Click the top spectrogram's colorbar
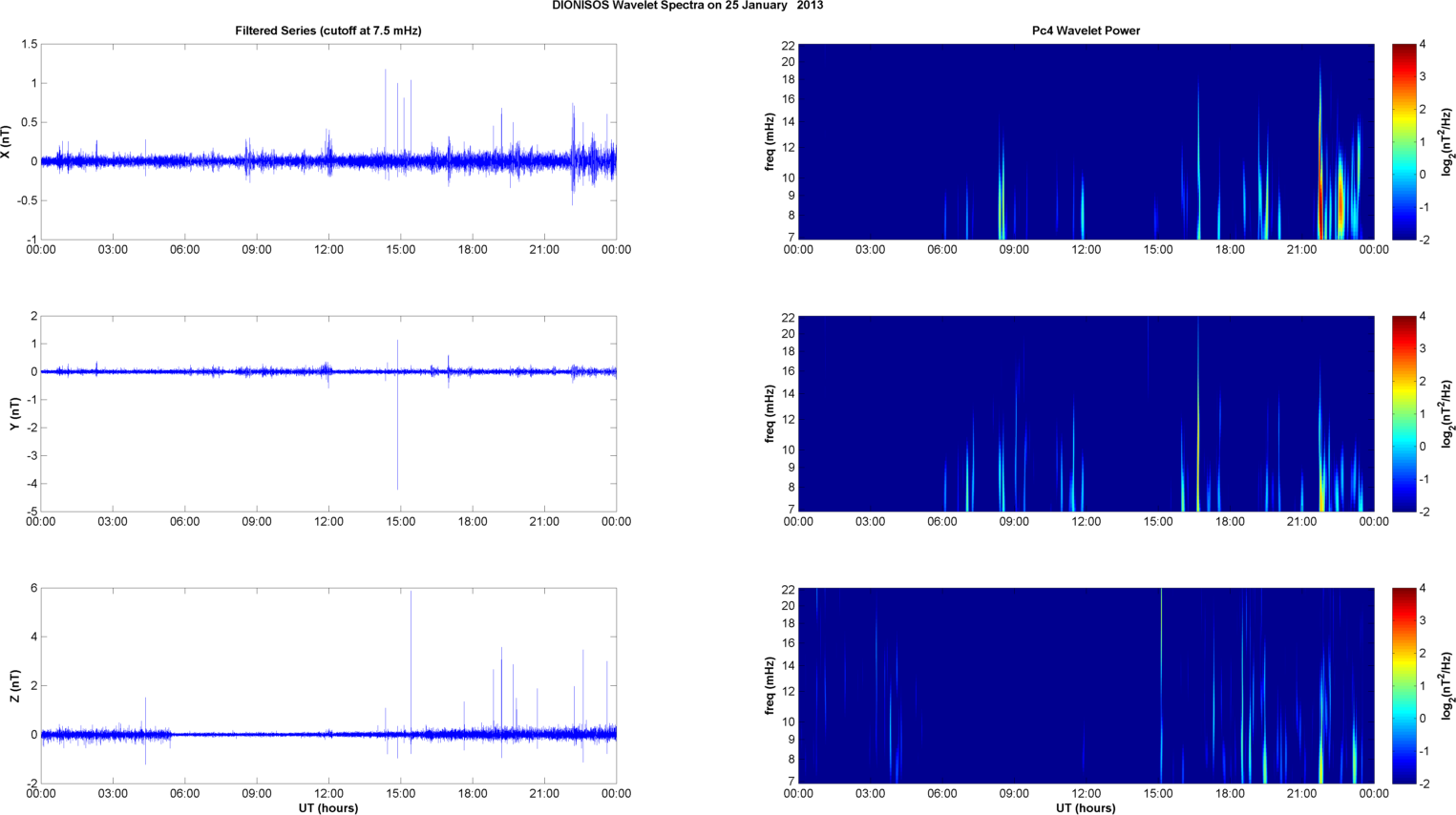Image resolution: width=1456 pixels, height=815 pixels. [x=1403, y=141]
